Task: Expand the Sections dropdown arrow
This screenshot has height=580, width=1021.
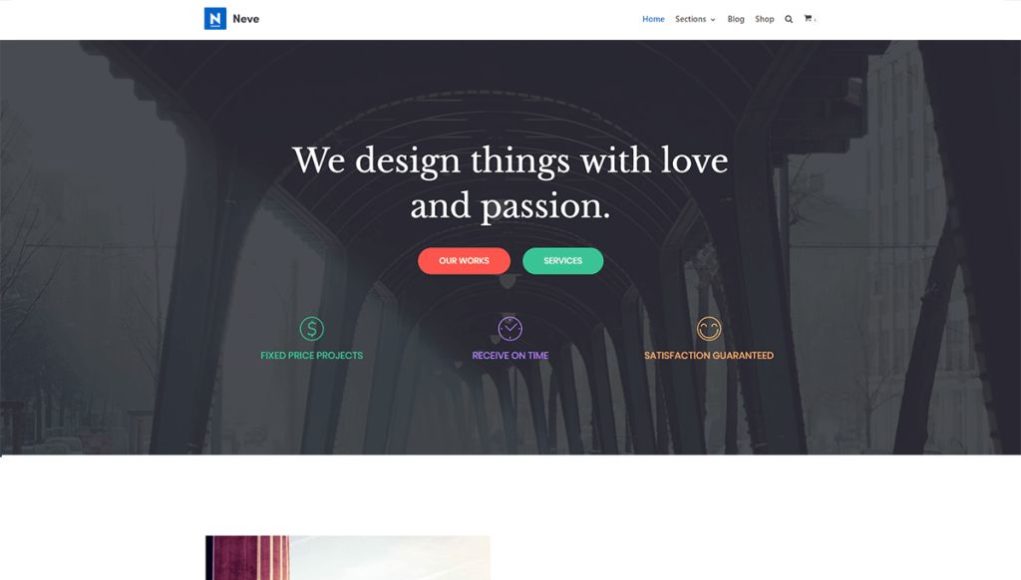Action: 712,20
